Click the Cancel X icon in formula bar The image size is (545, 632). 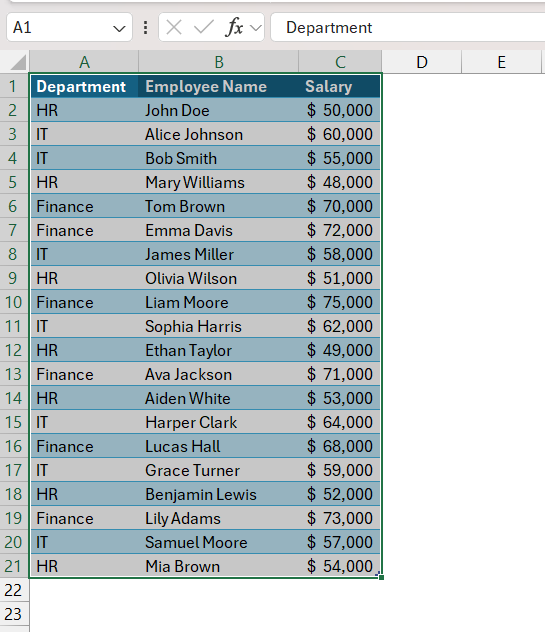(174, 27)
